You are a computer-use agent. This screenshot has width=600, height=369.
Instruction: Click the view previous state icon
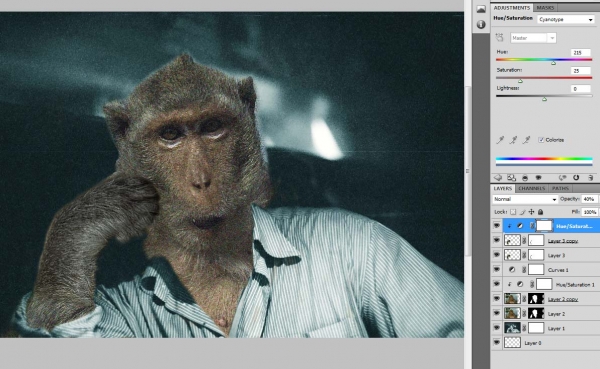click(x=562, y=178)
